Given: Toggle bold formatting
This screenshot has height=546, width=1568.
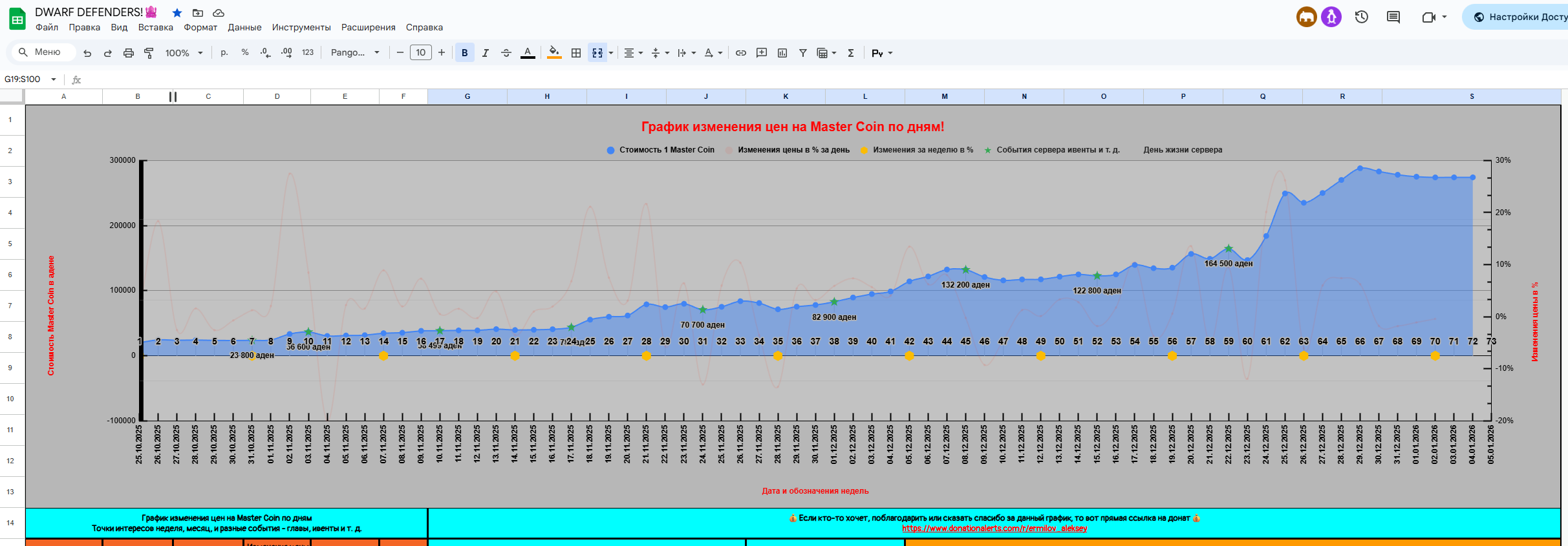Looking at the screenshot, I should click(464, 53).
